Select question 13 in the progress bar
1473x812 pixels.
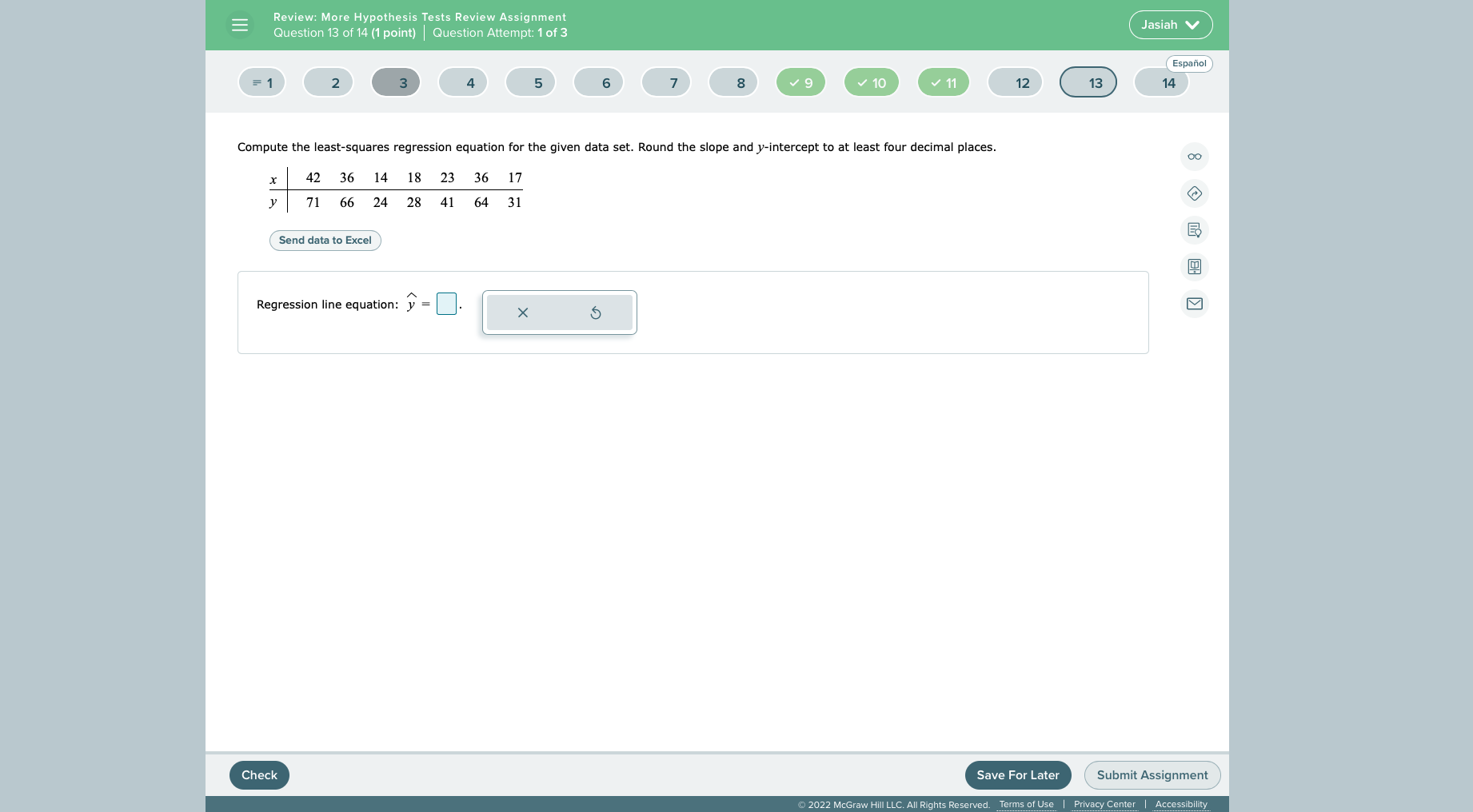(x=1088, y=82)
